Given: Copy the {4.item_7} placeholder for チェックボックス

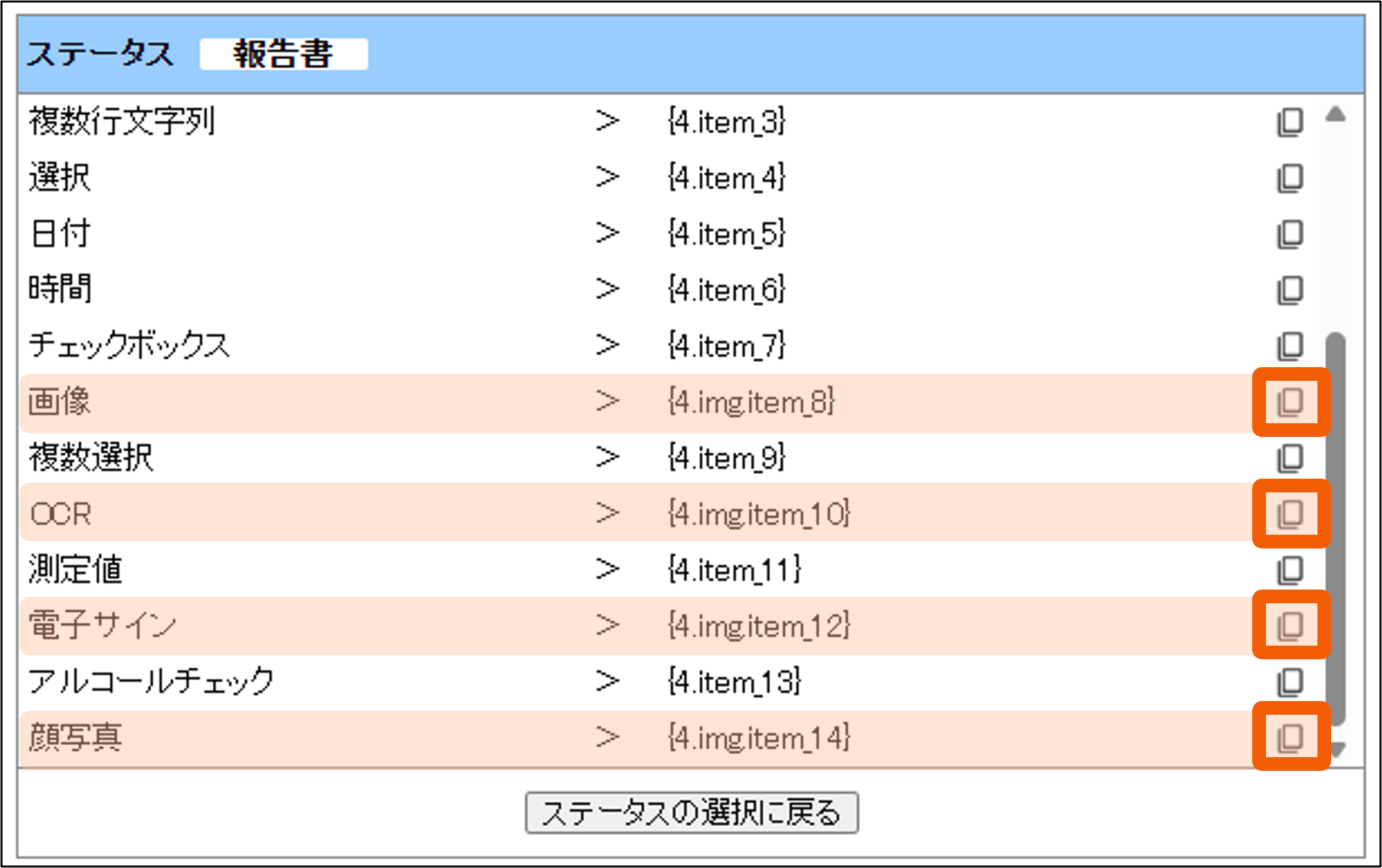Looking at the screenshot, I should click(x=1289, y=346).
